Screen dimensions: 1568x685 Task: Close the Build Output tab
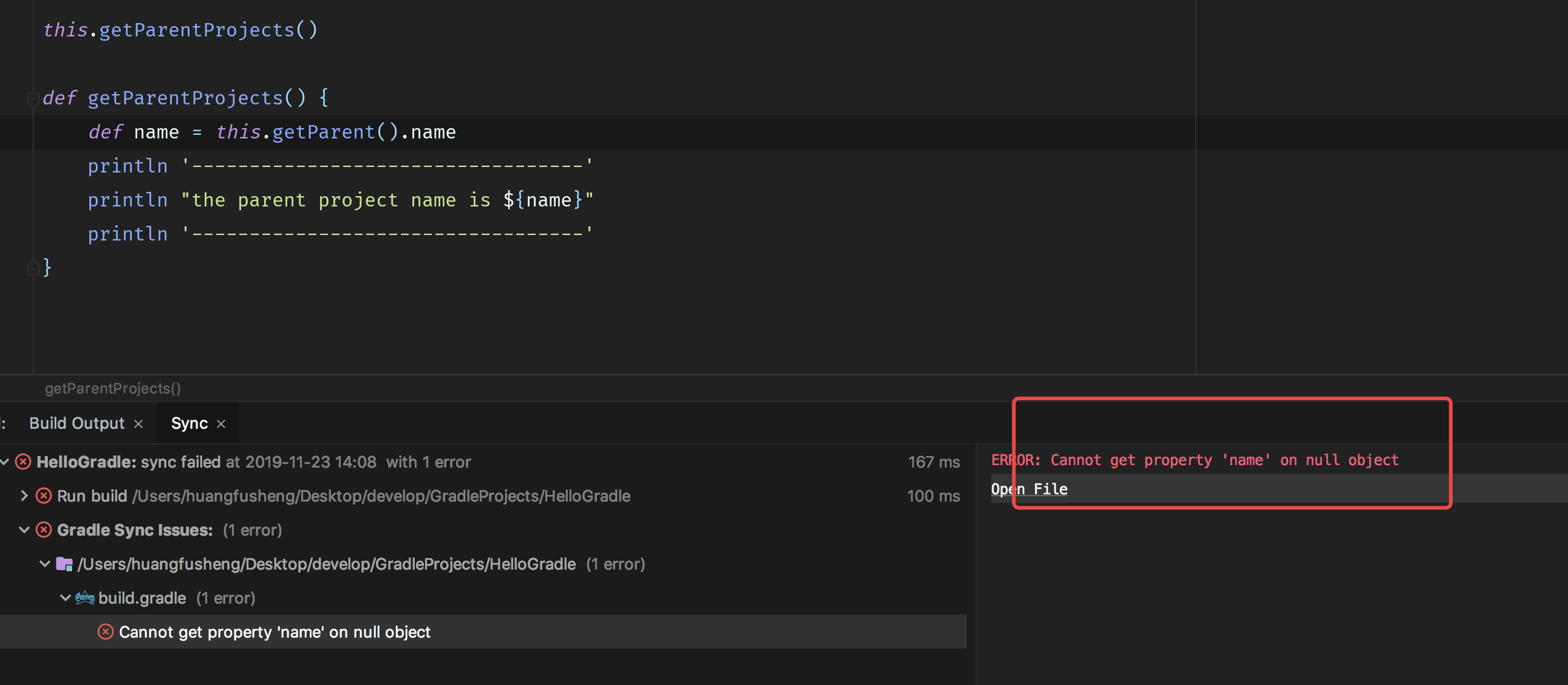(x=138, y=424)
